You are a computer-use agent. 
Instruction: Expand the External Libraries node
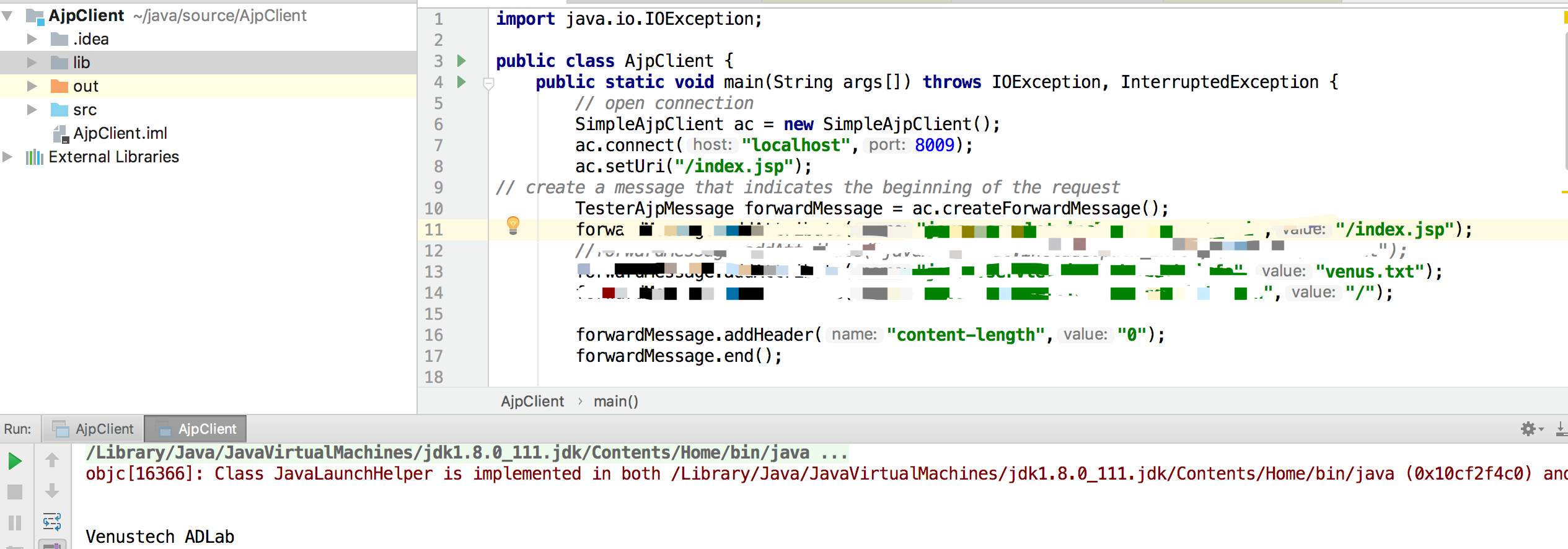(x=7, y=157)
